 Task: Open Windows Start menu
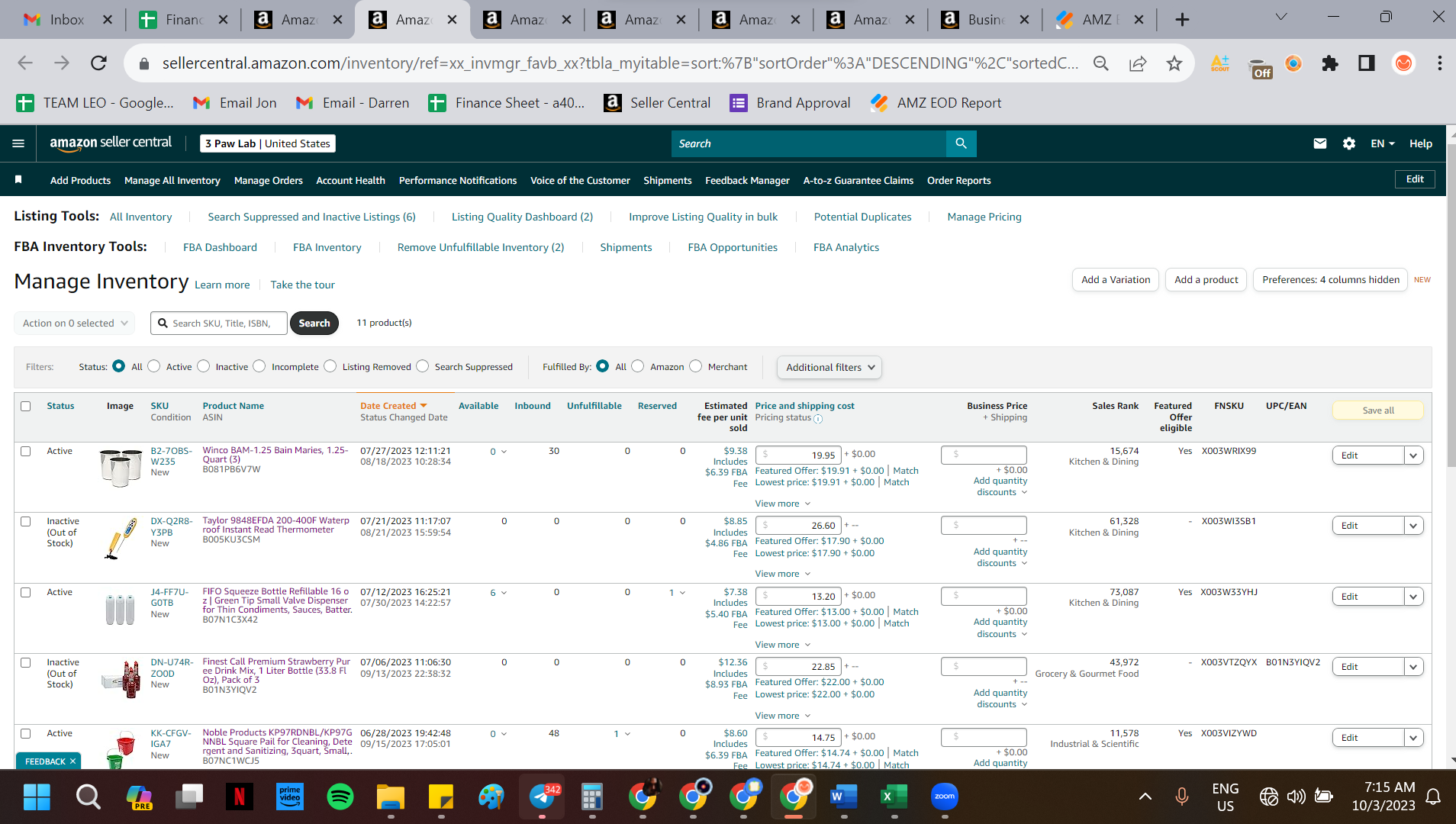coord(37,797)
